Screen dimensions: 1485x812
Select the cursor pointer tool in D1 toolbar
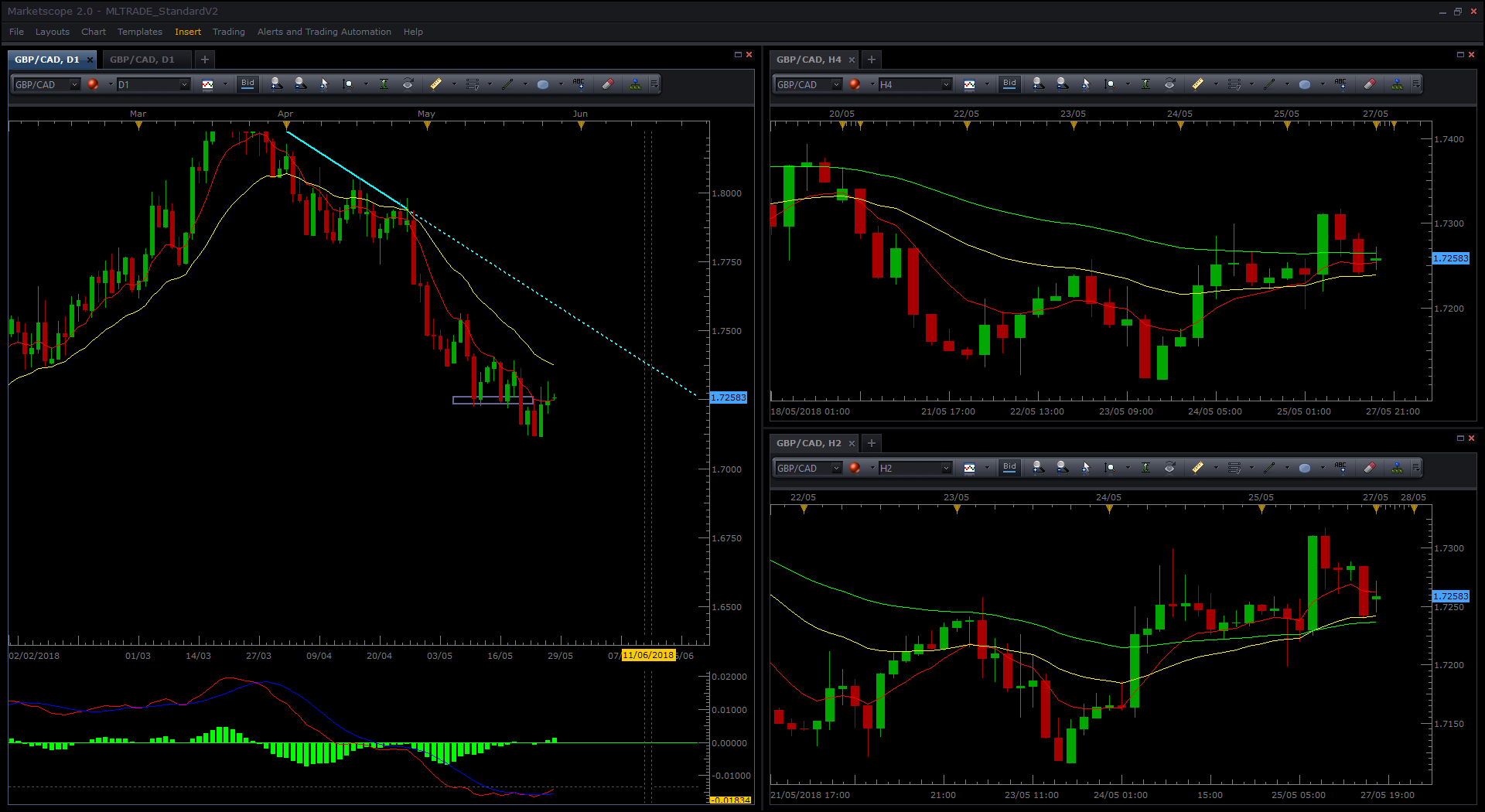(324, 84)
